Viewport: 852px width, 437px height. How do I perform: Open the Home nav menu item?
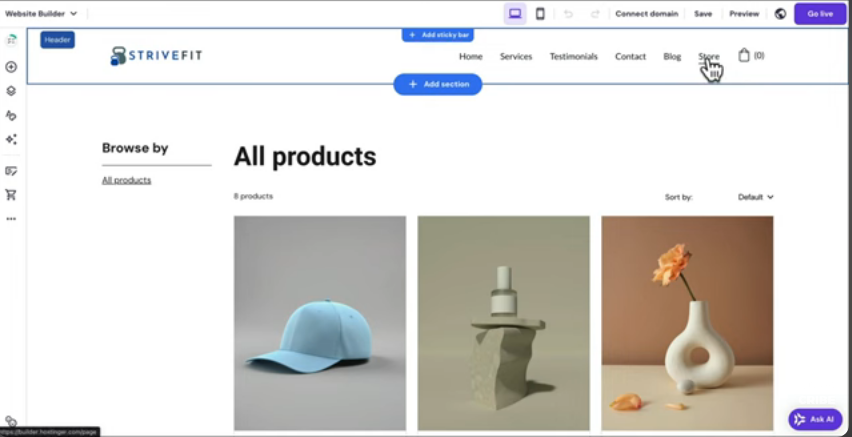(471, 56)
